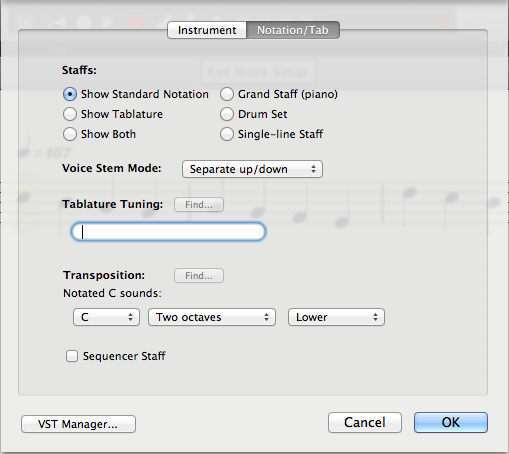The image size is (509, 454).
Task: Cancel the dialog
Action: [x=365, y=423]
